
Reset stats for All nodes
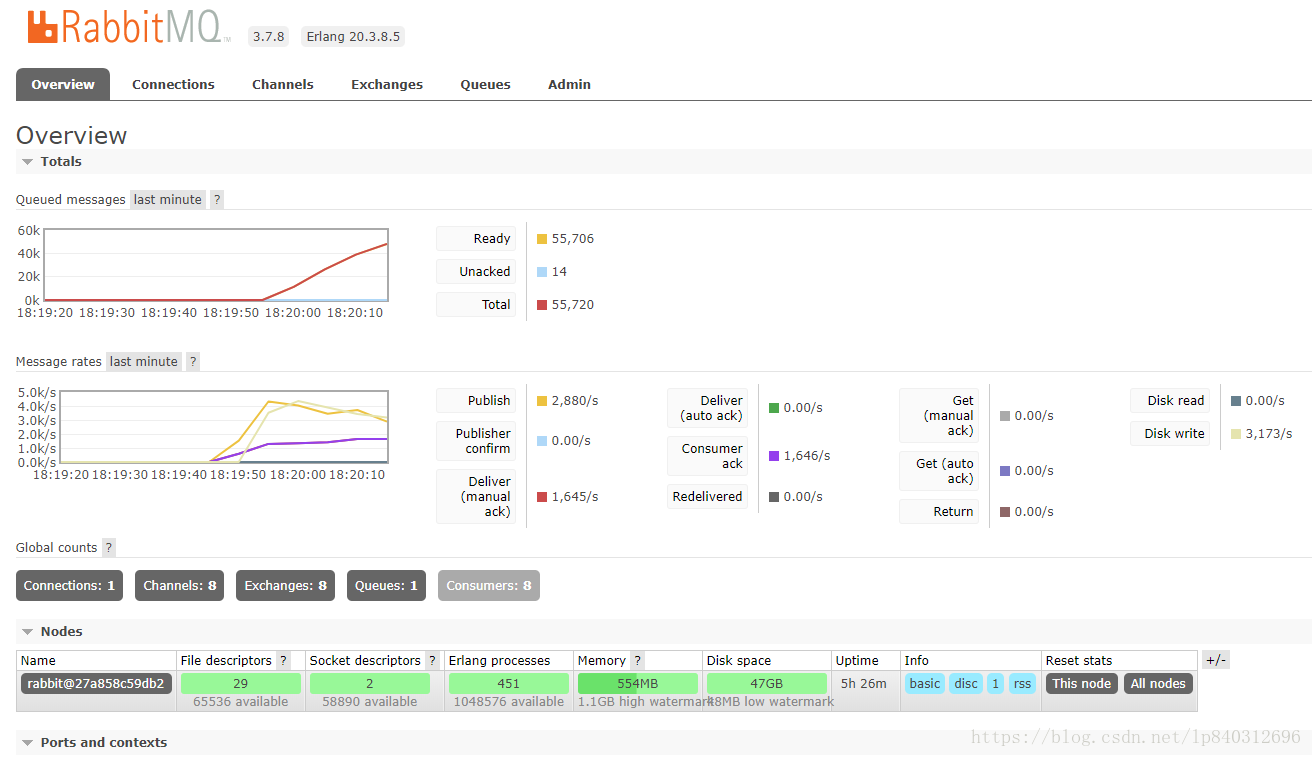pyautogui.click(x=1158, y=683)
